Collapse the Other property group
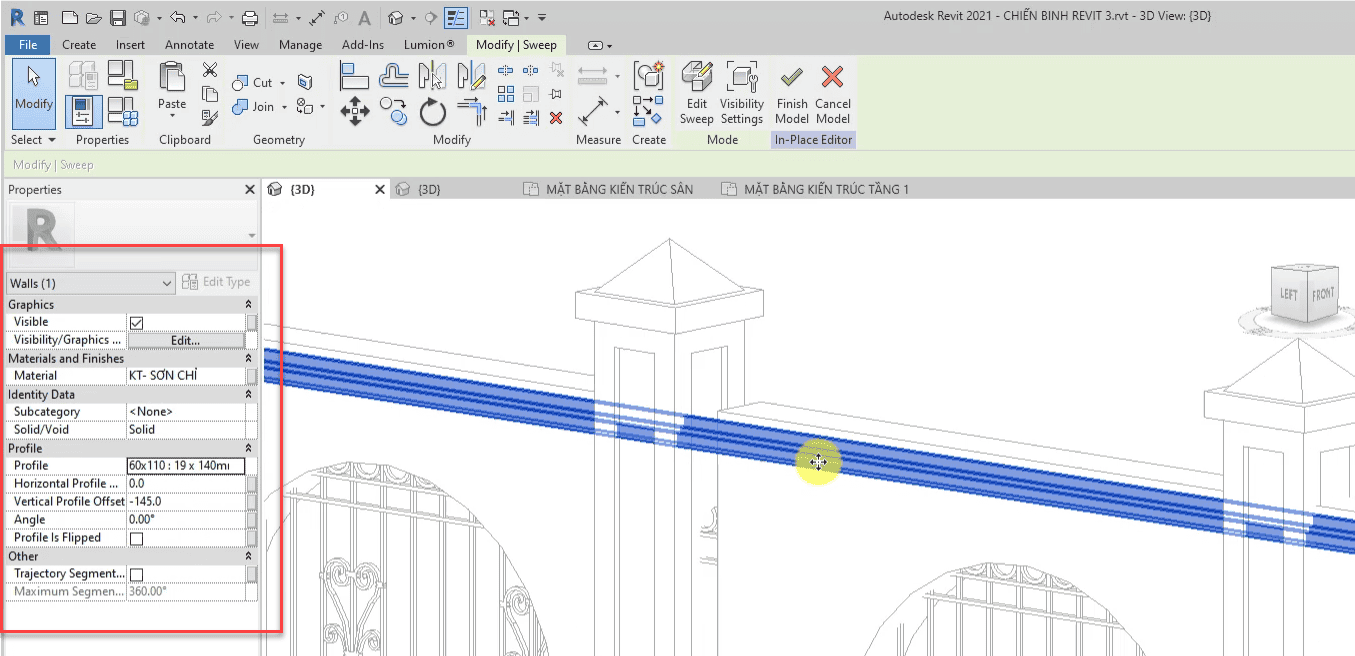The width and height of the screenshot is (1355, 656). pos(248,556)
